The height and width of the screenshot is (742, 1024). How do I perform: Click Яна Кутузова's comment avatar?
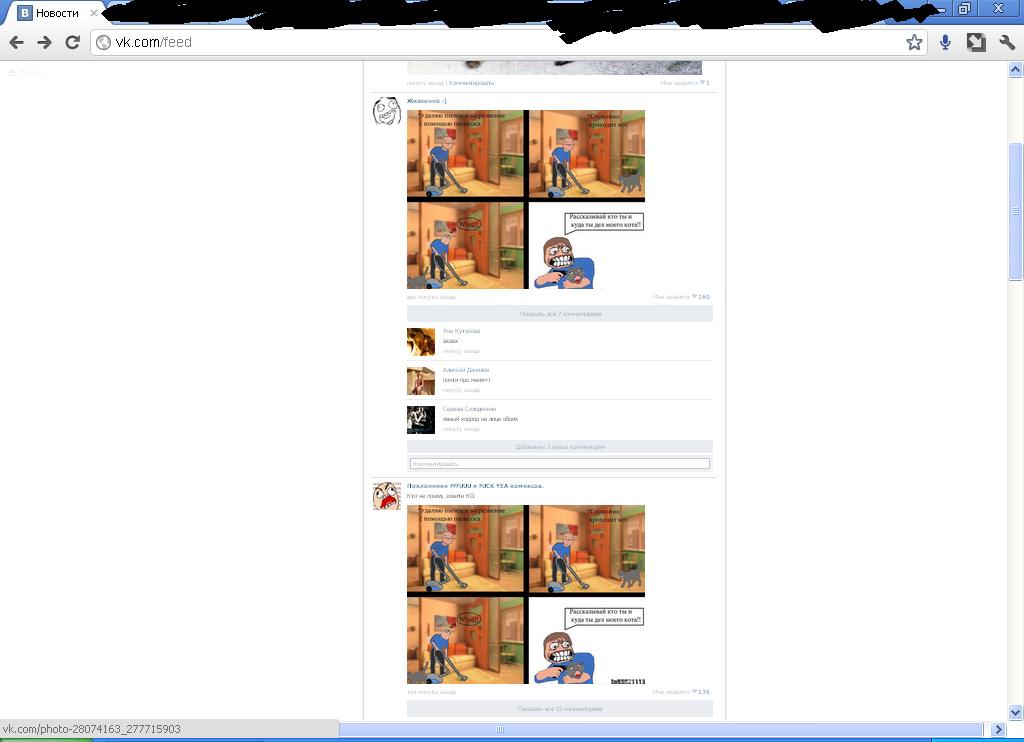click(421, 342)
